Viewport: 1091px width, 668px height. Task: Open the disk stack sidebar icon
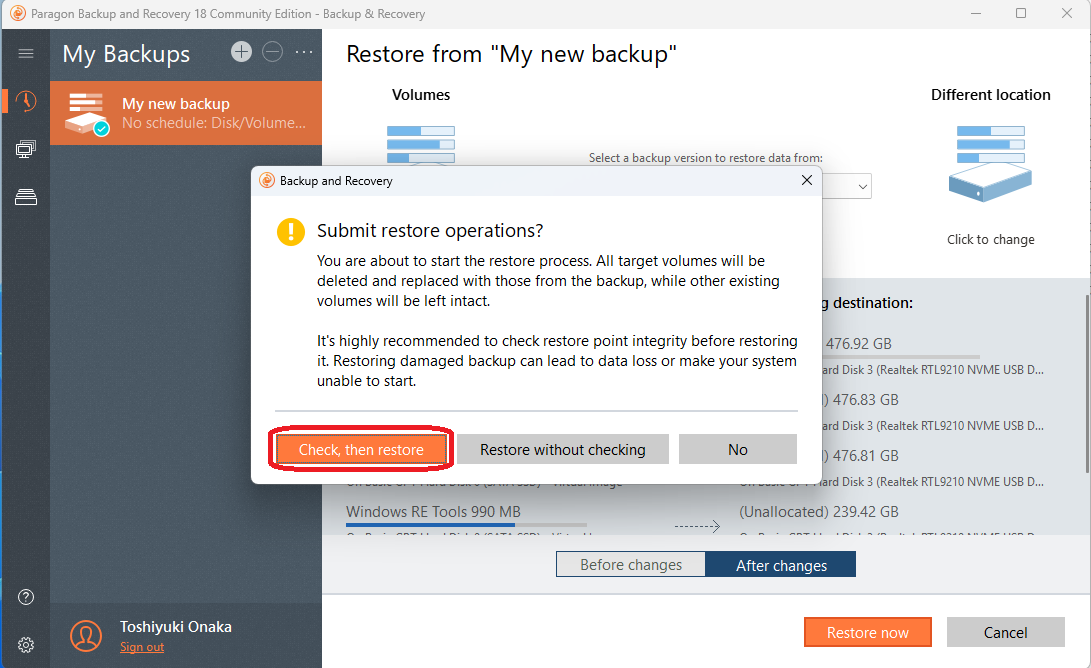pos(26,197)
